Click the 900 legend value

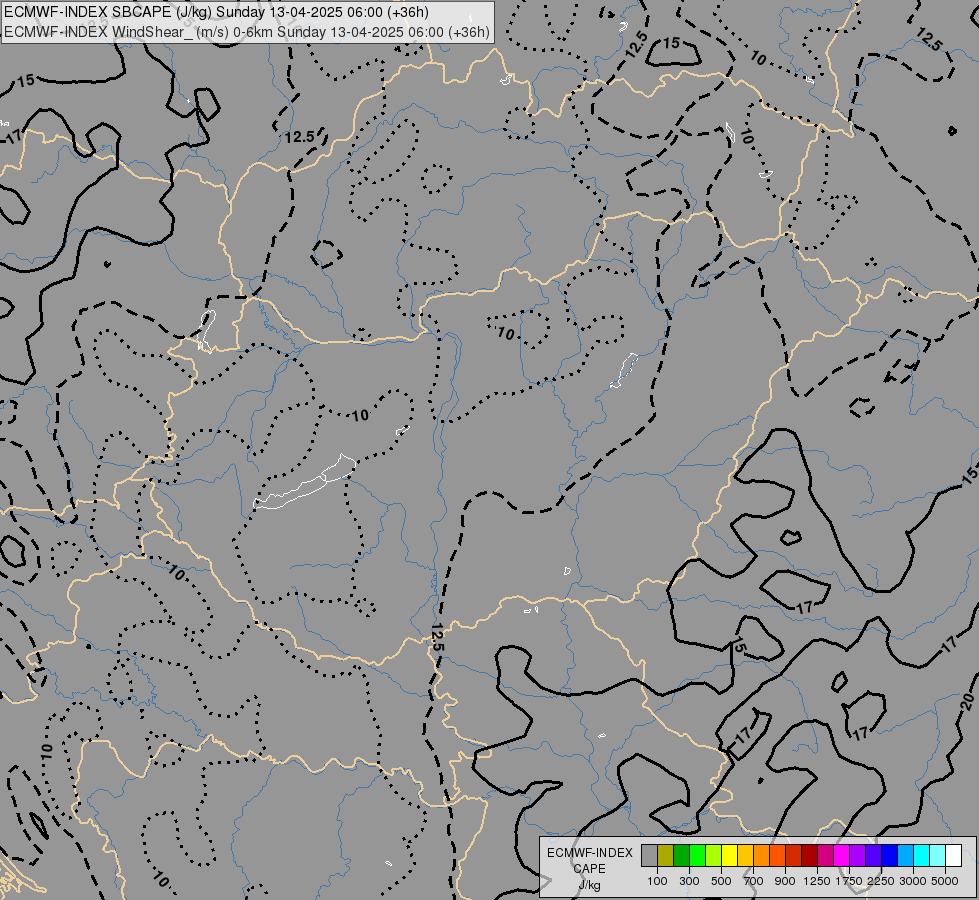[785, 881]
